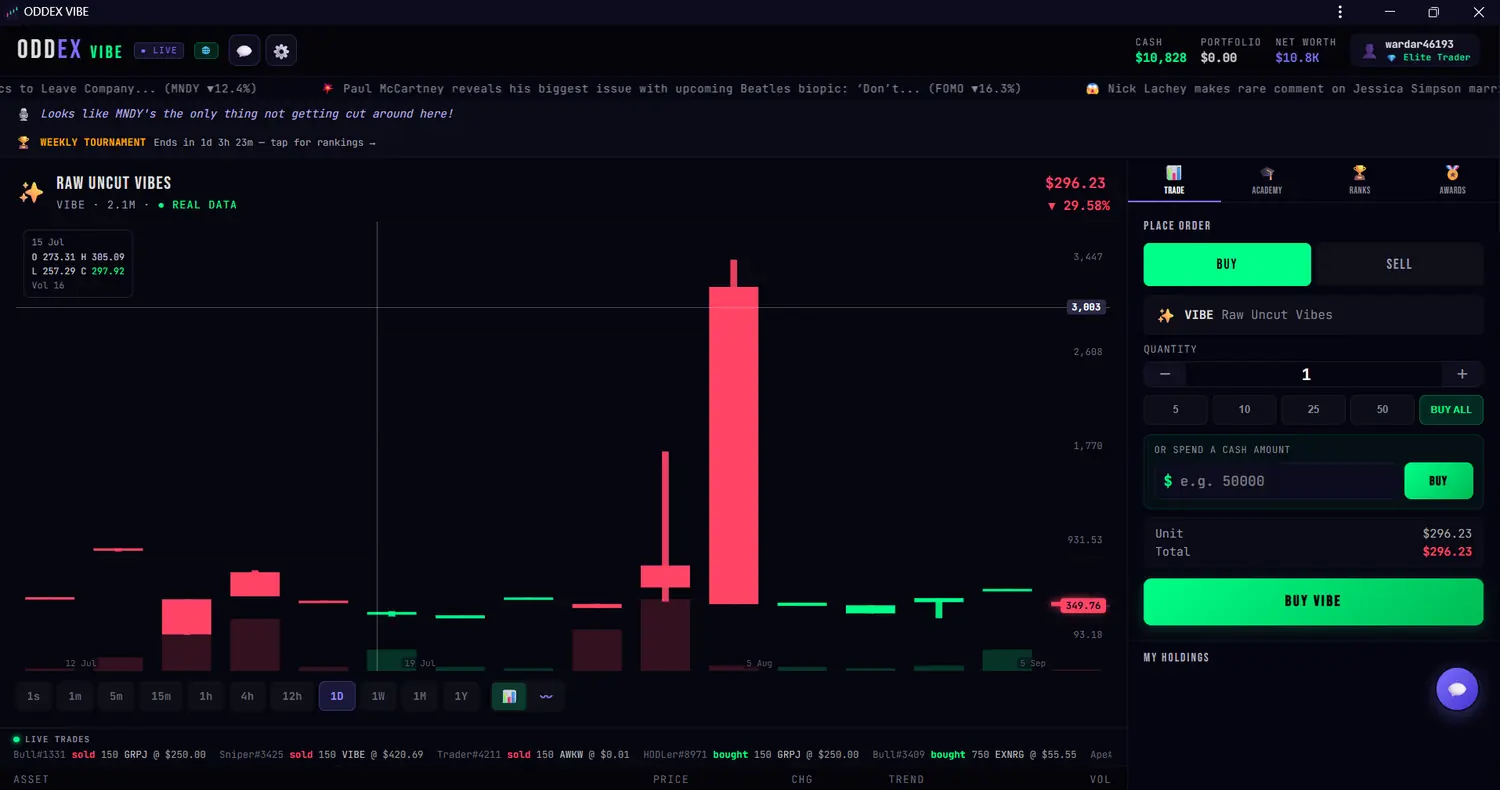Open the chat bubble icon in header
Viewport: 1500px width, 790px height.
coord(245,51)
